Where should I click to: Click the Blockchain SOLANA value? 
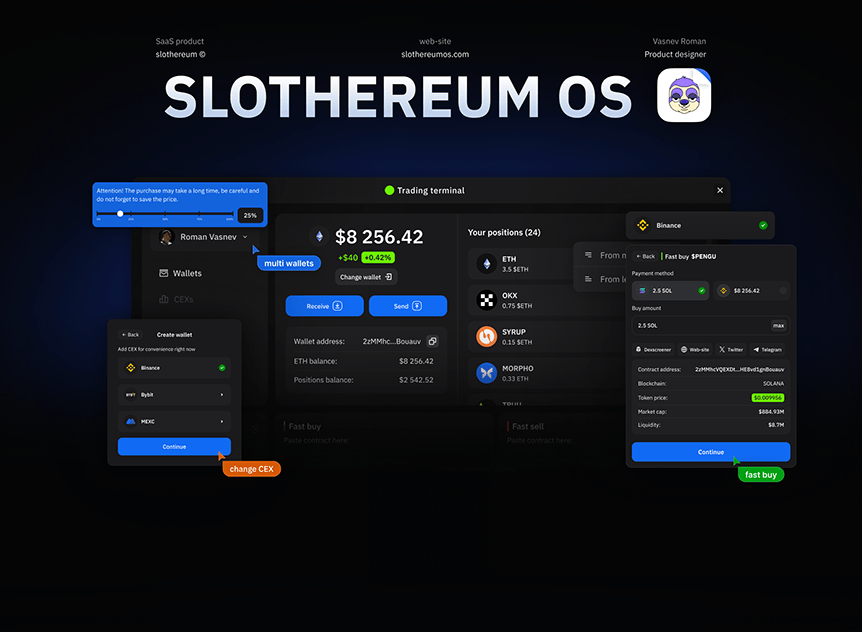tap(773, 384)
